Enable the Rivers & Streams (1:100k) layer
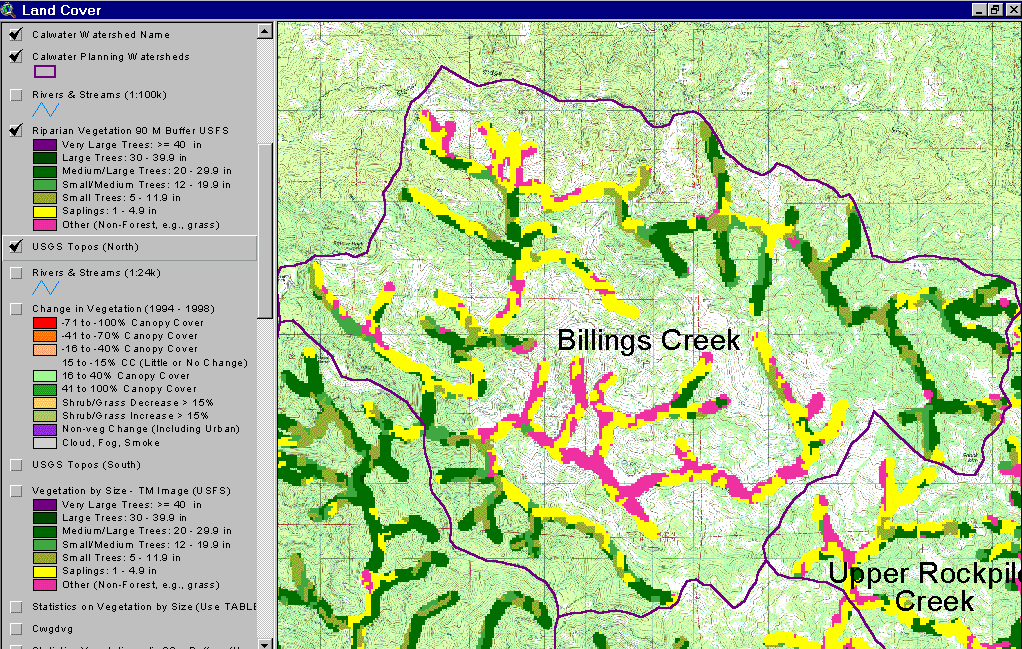 [16, 95]
